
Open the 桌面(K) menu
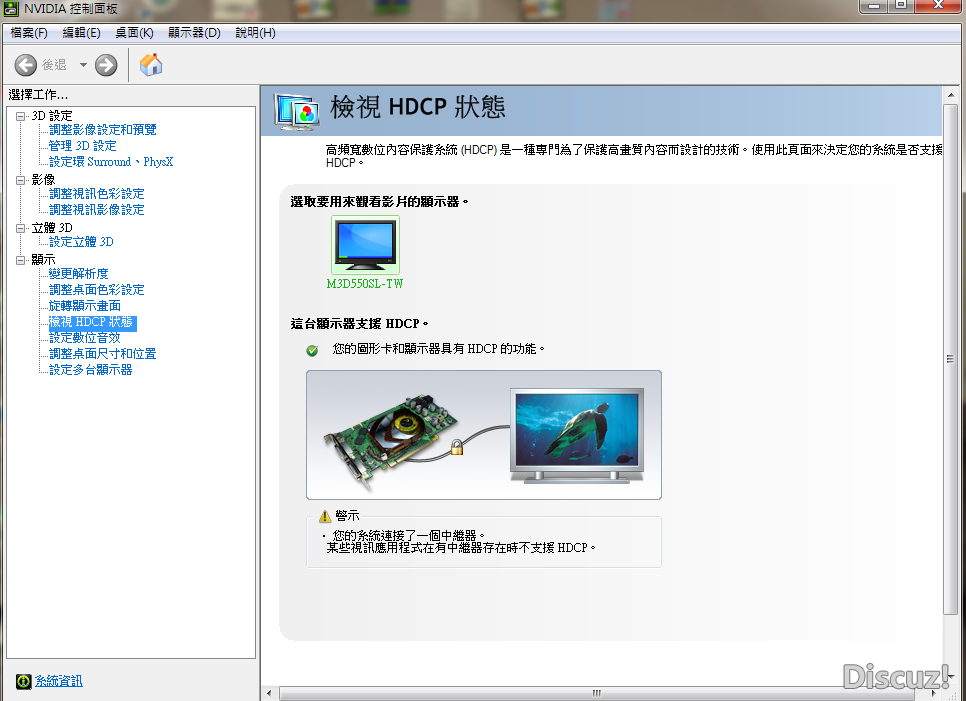(134, 33)
